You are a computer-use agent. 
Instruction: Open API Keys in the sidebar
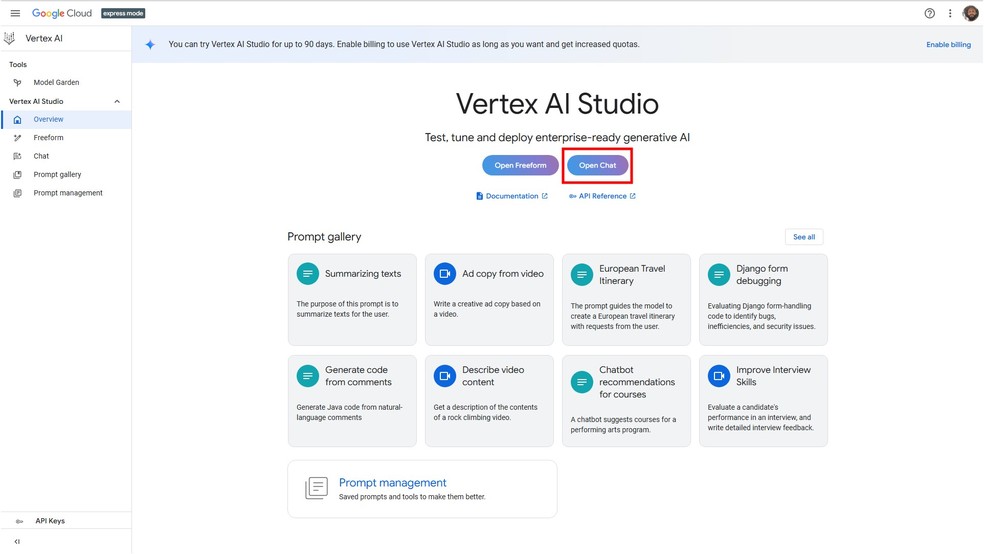point(50,521)
